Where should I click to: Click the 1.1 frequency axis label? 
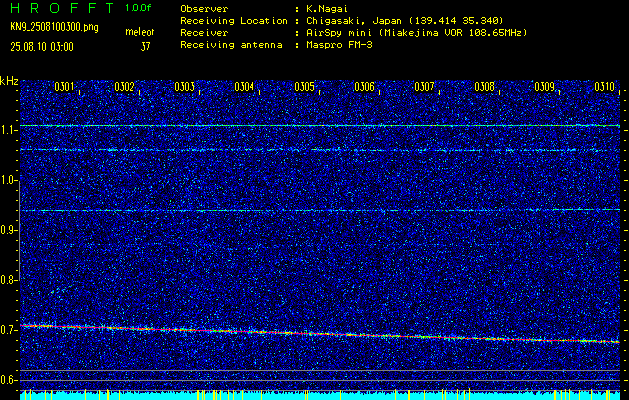pos(8,130)
